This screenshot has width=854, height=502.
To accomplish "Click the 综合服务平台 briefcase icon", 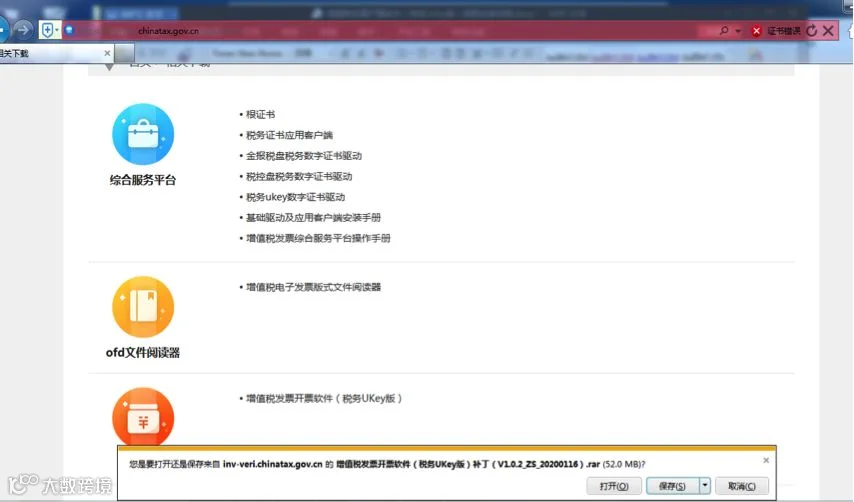I will 143,134.
